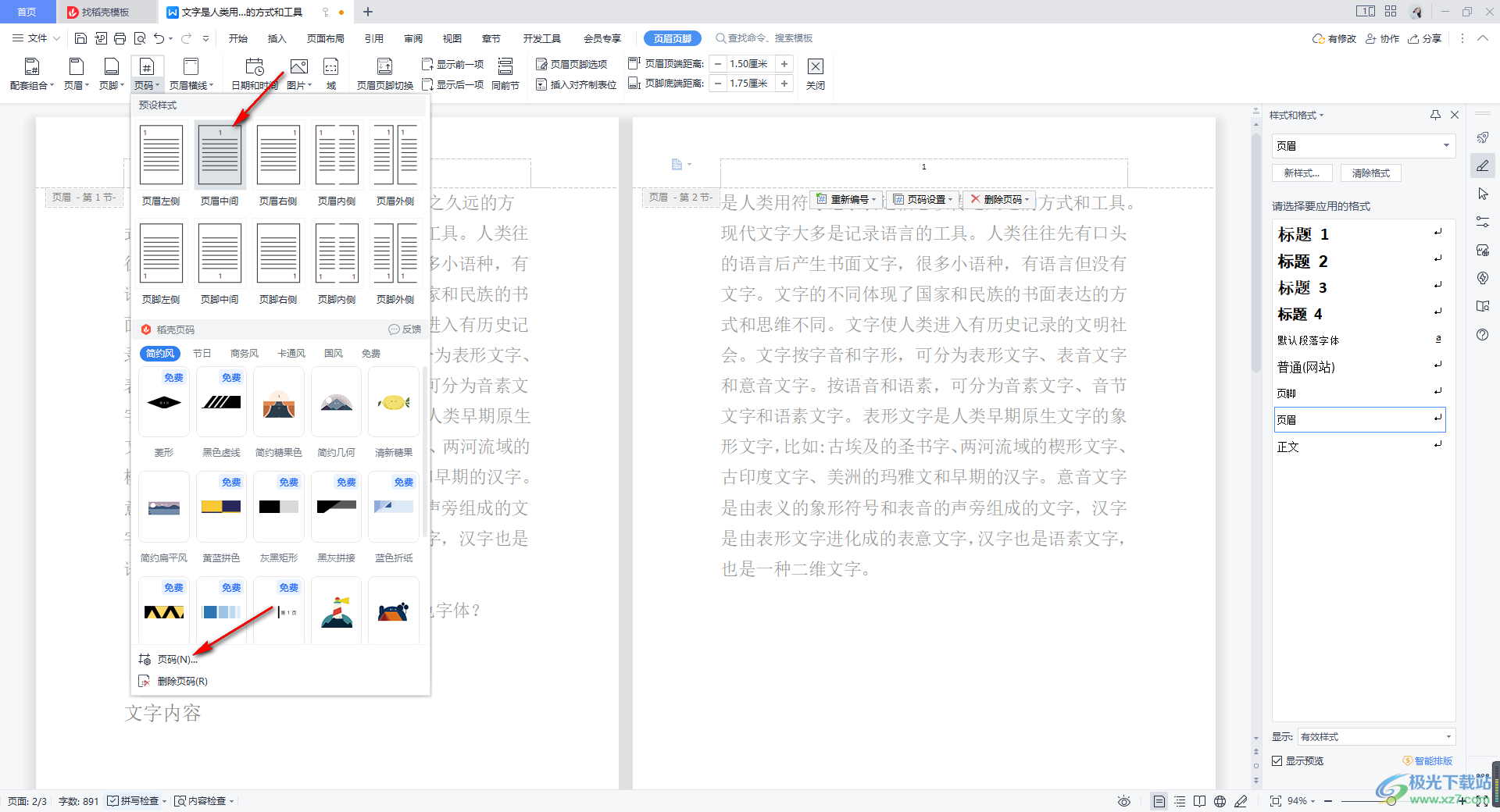Click 协作 collaborate button
This screenshot has height=812, width=1500.
(1382, 38)
